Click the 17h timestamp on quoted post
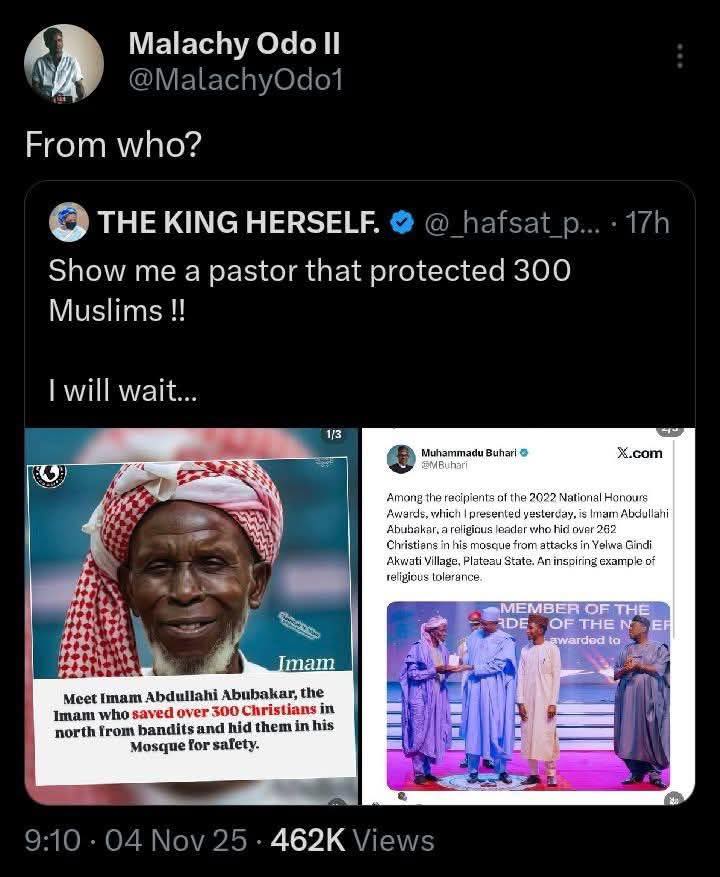Image resolution: width=720 pixels, height=877 pixels. (x=646, y=223)
